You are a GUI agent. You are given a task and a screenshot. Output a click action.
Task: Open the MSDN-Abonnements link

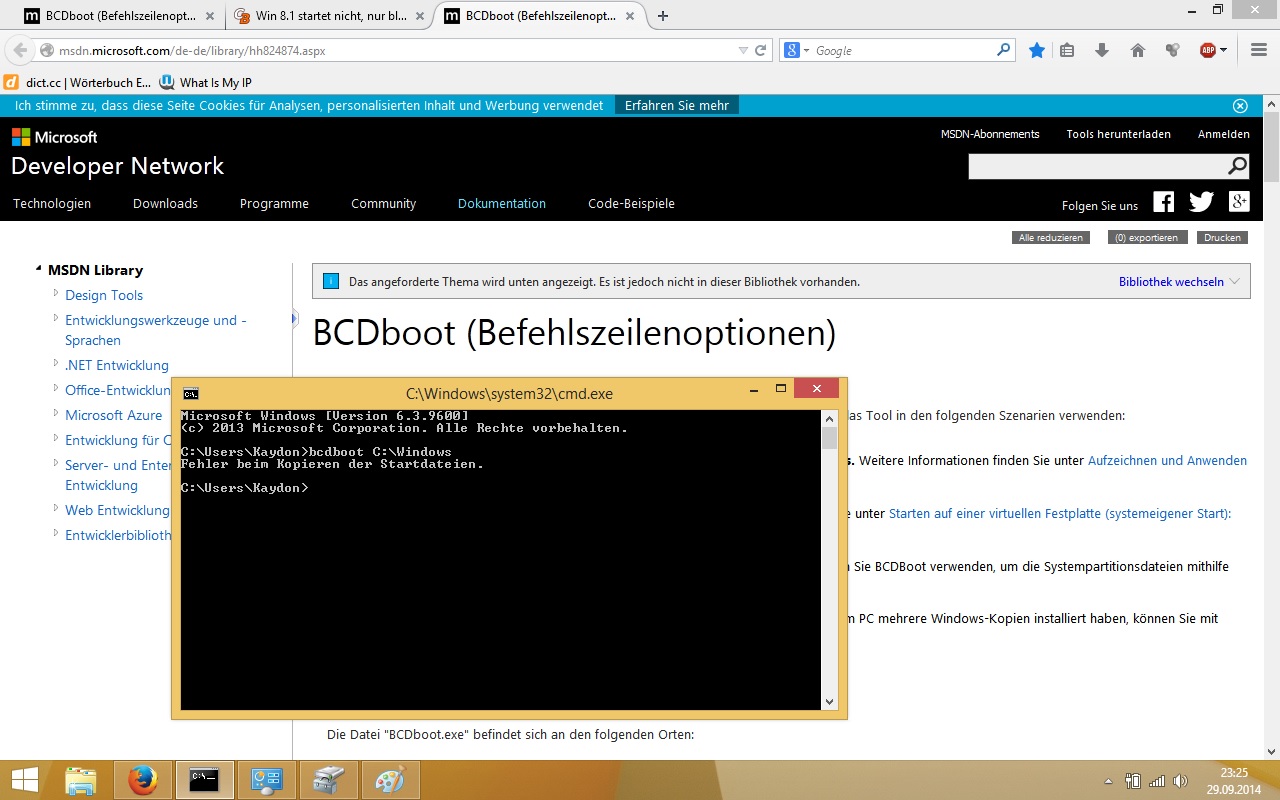tap(990, 134)
